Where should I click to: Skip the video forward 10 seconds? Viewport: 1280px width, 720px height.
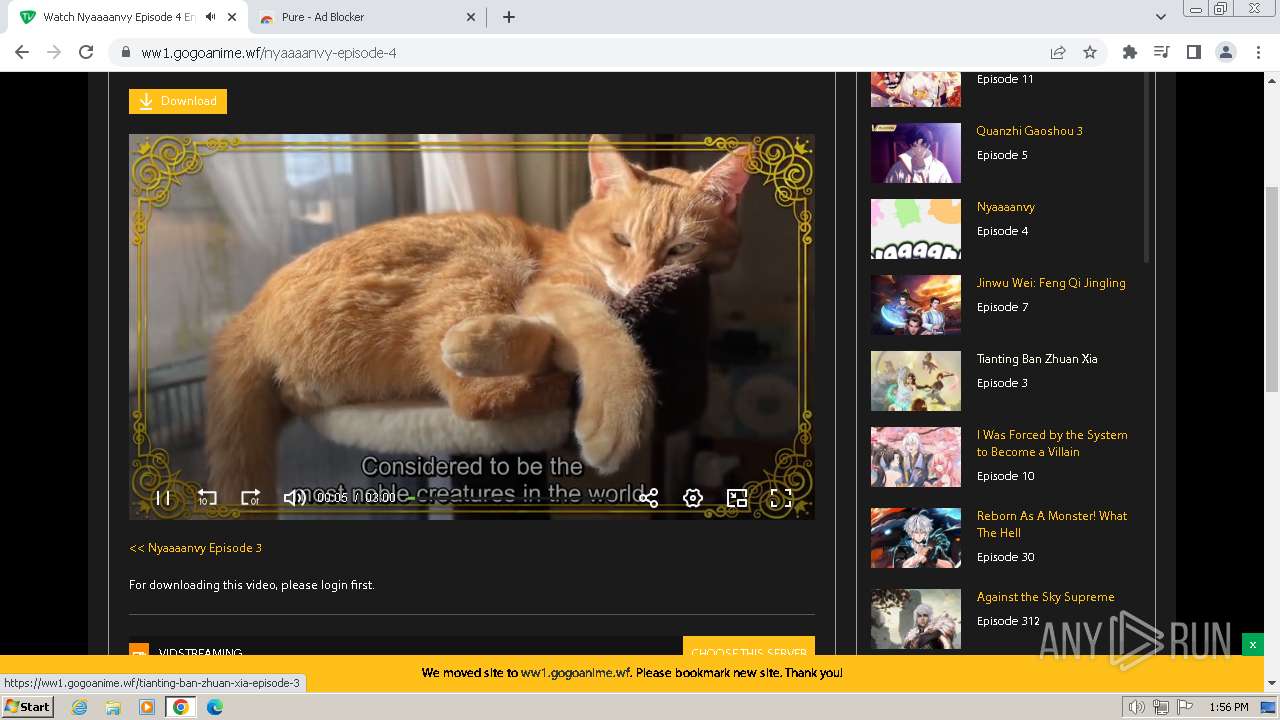(250, 498)
